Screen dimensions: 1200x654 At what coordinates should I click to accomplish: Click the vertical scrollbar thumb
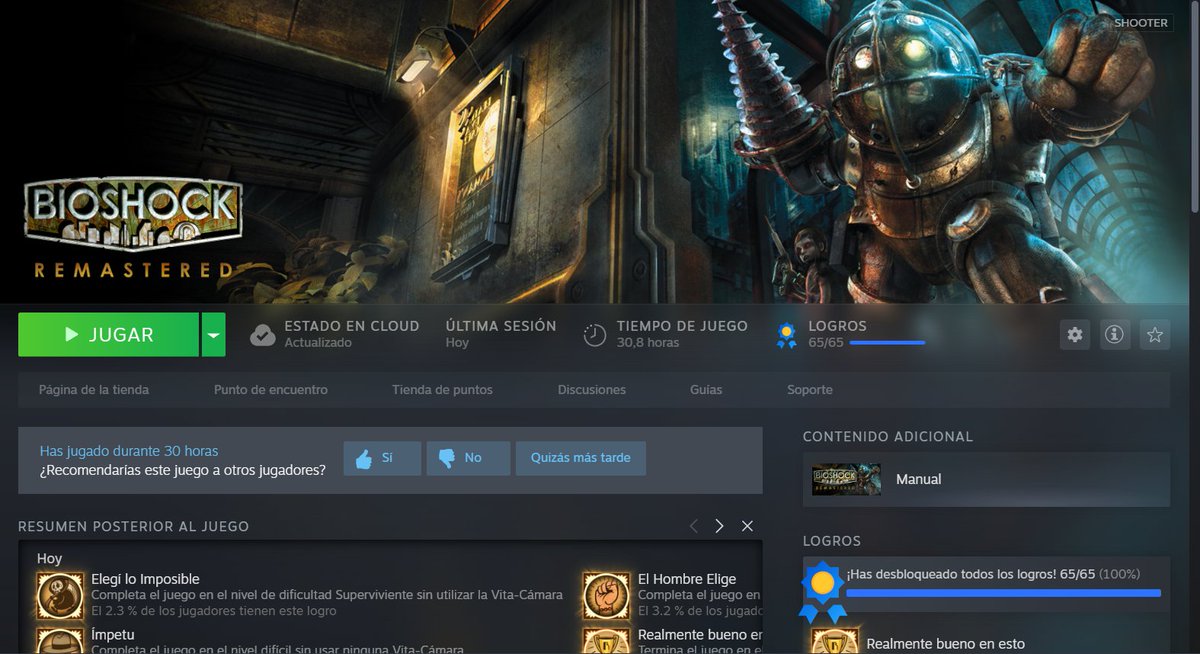1193,105
